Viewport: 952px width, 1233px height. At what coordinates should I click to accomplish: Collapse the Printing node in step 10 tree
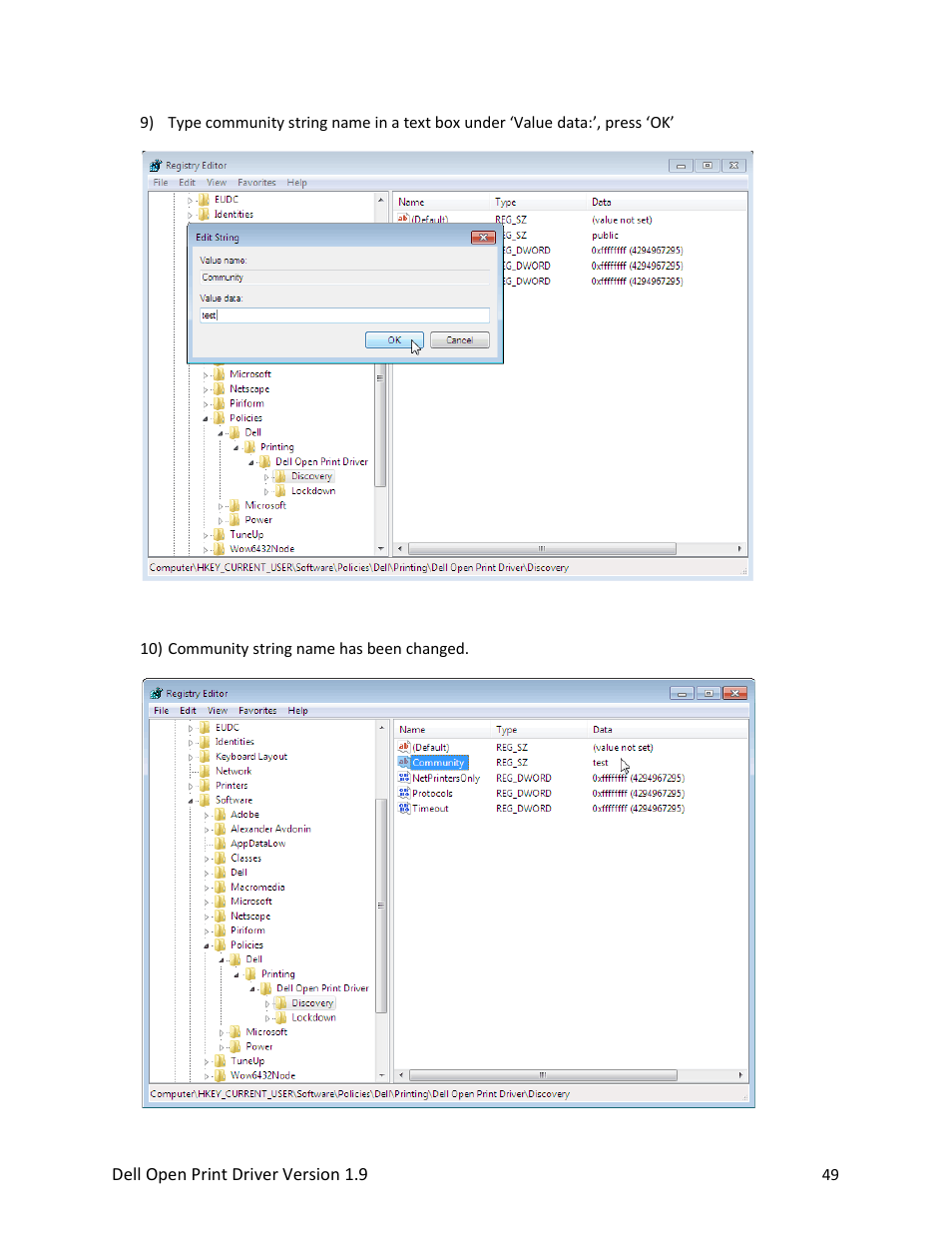coord(238,974)
